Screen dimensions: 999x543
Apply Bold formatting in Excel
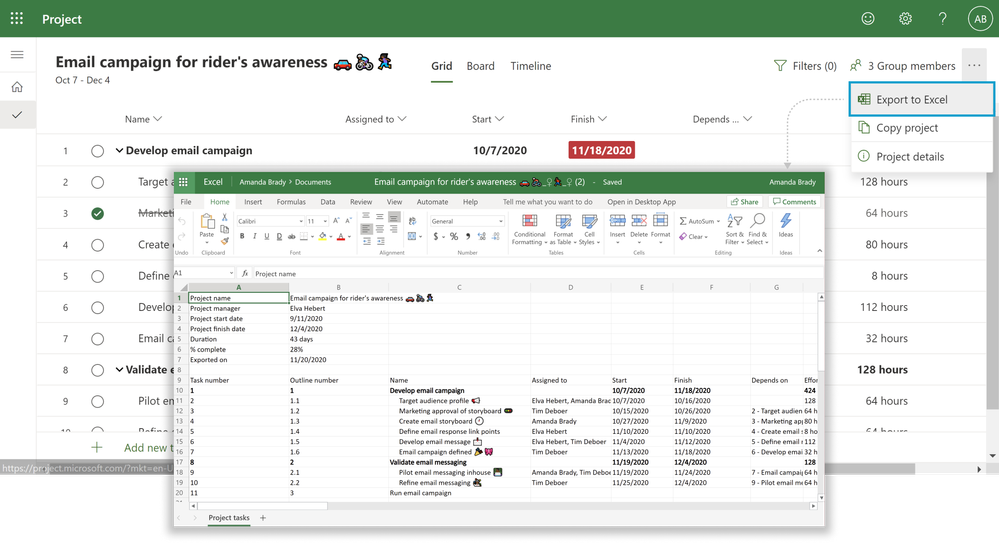pos(242,236)
